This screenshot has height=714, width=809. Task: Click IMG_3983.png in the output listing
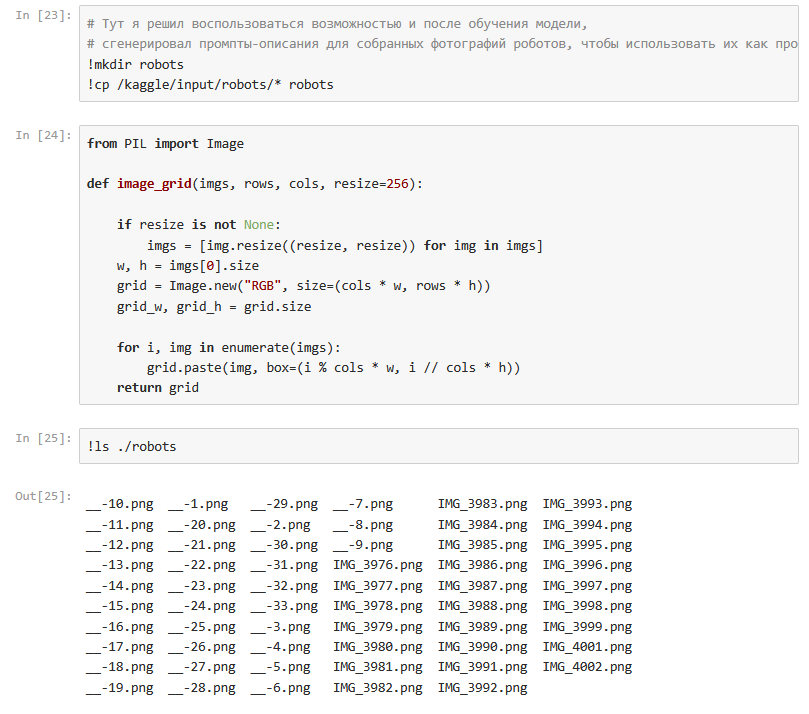482,504
